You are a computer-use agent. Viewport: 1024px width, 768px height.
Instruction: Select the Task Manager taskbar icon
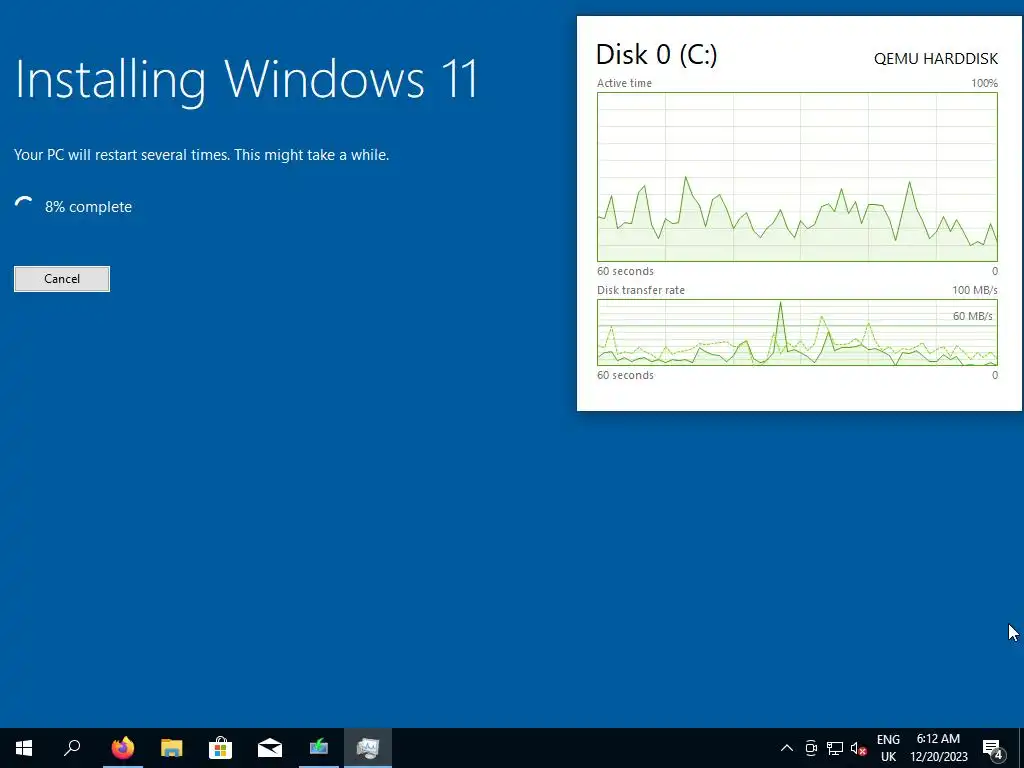coord(368,748)
